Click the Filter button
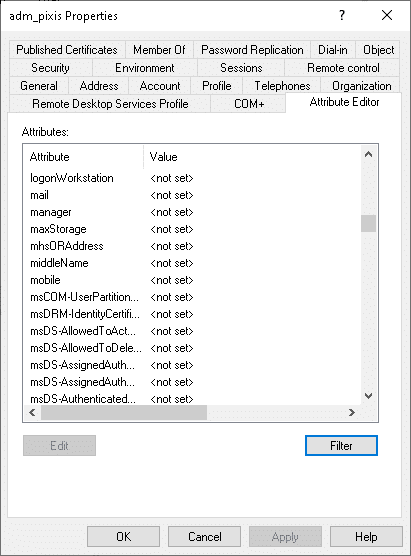This screenshot has height=556, width=411. click(341, 445)
